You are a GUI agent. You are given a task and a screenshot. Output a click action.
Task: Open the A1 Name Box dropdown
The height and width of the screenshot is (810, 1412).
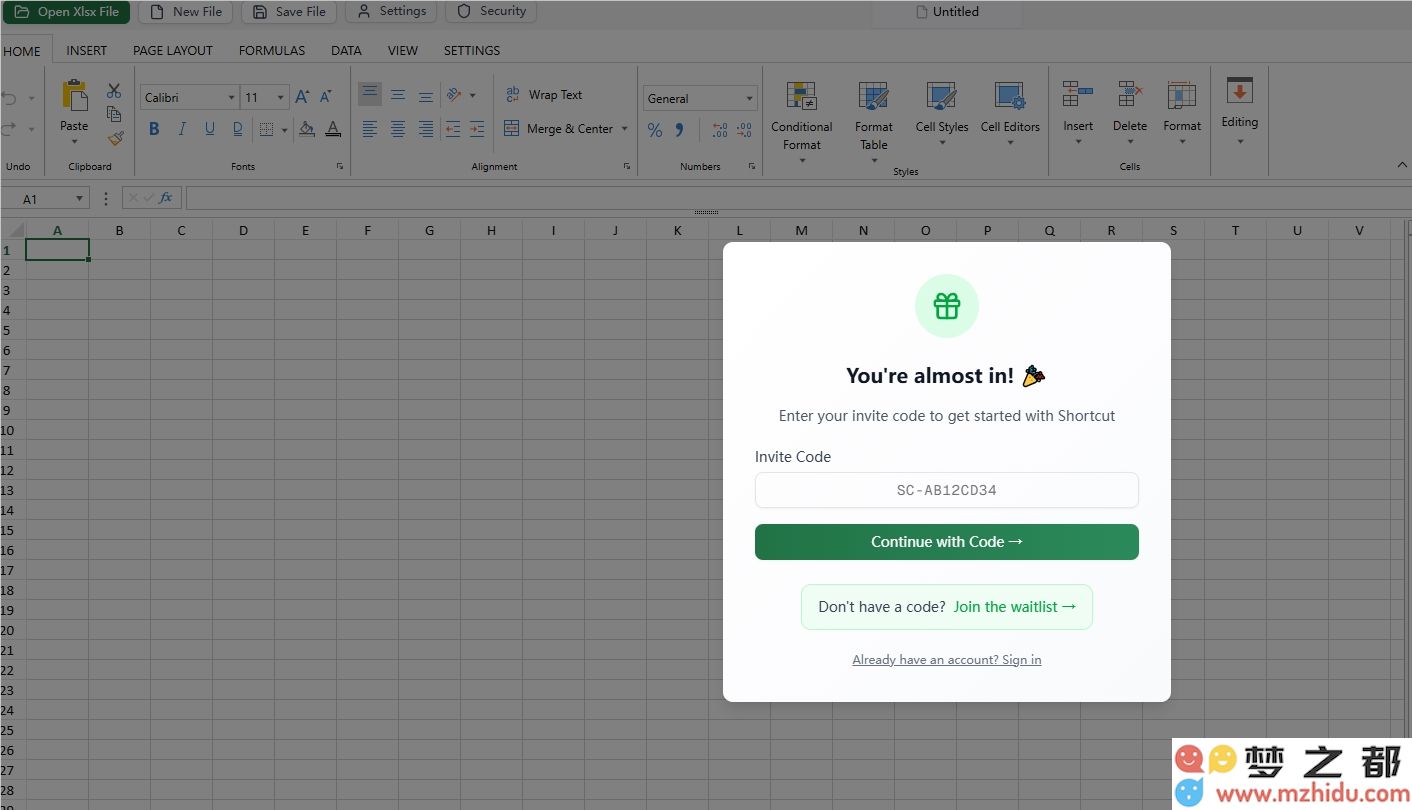click(79, 199)
